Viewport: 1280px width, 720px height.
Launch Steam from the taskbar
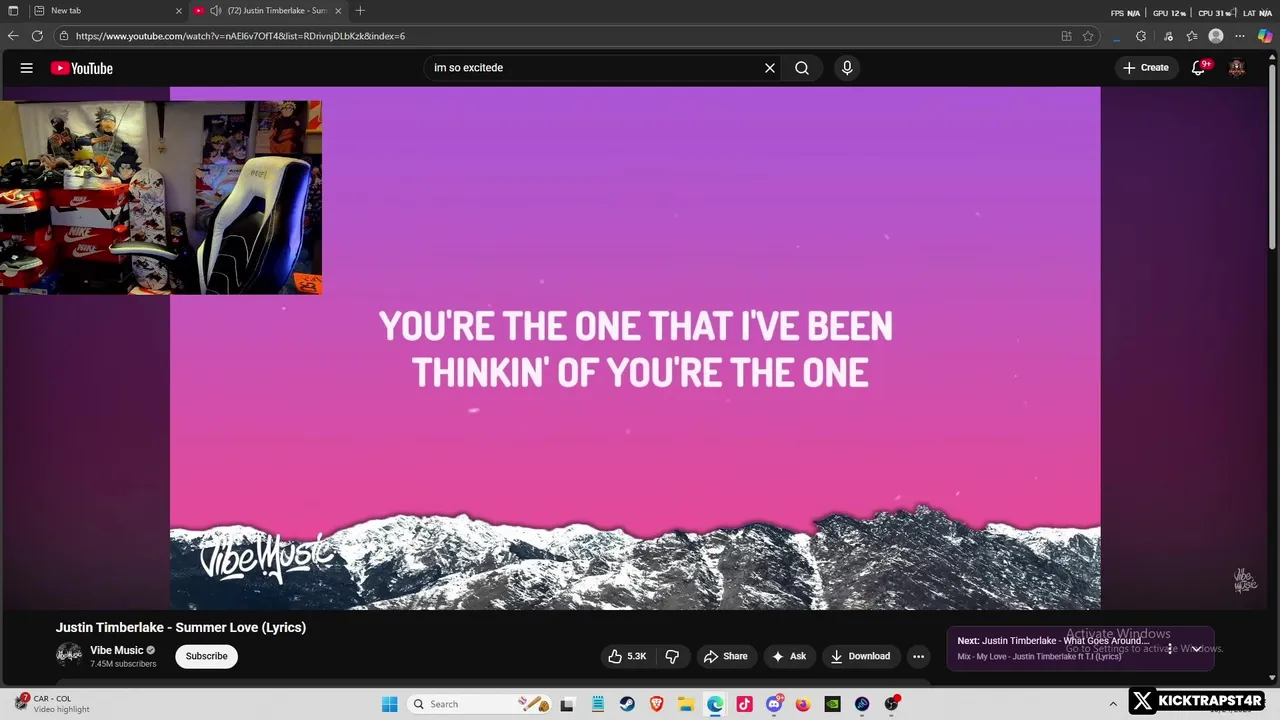[x=627, y=704]
